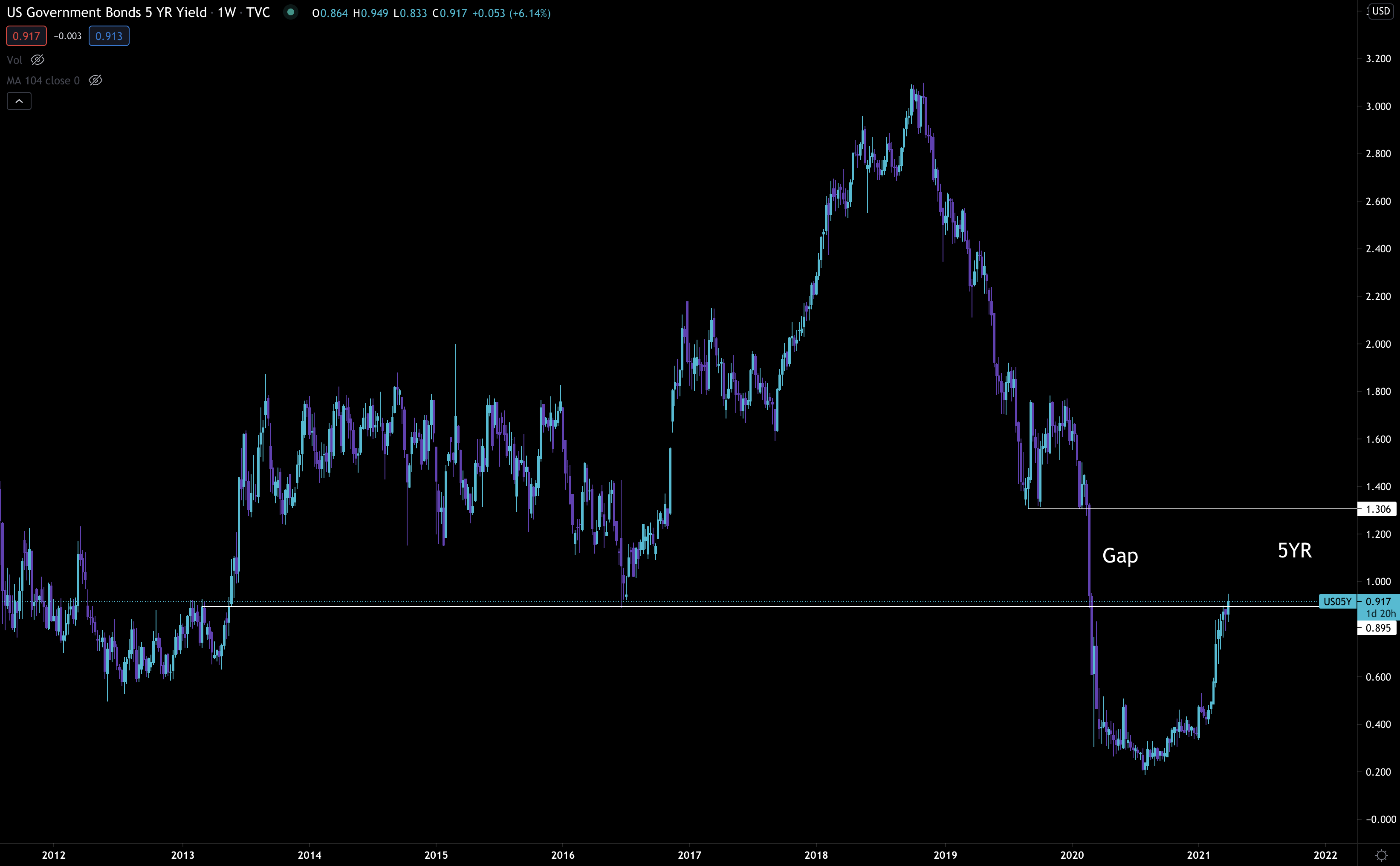Screen dimensions: 1400x866
Task: Click the green market status dot
Action: click(x=290, y=12)
